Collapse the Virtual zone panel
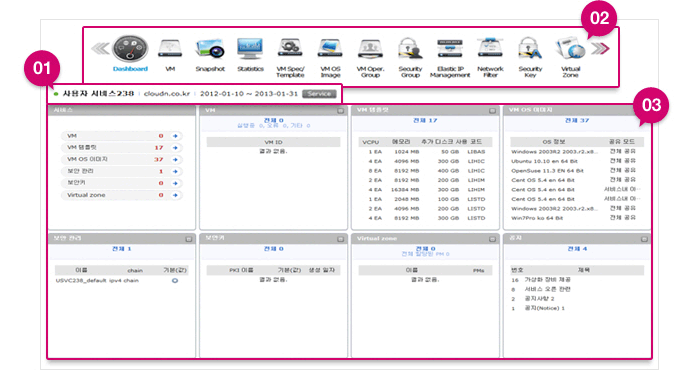The height and width of the screenshot is (370, 698). 492,239
